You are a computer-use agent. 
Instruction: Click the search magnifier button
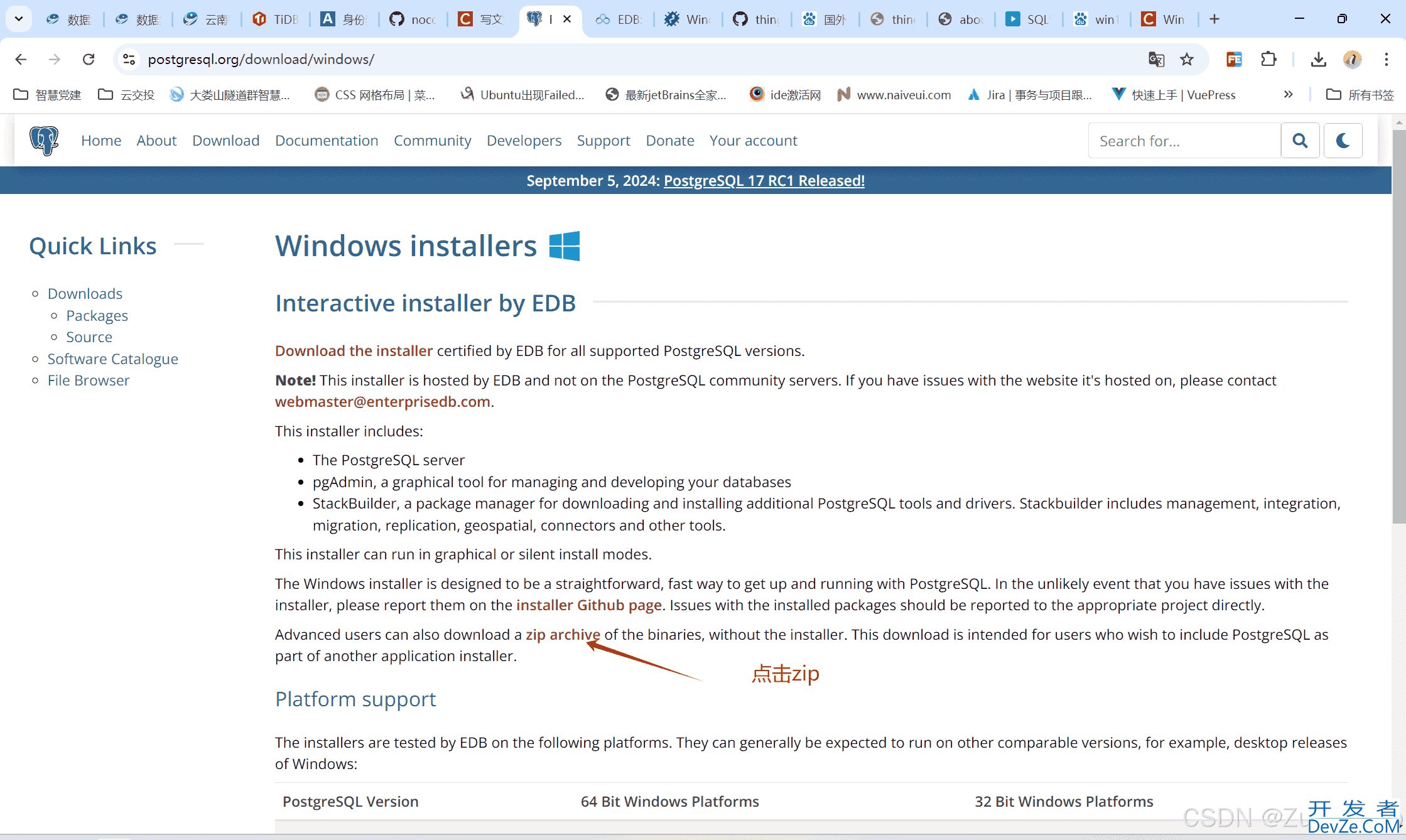pyautogui.click(x=1301, y=140)
